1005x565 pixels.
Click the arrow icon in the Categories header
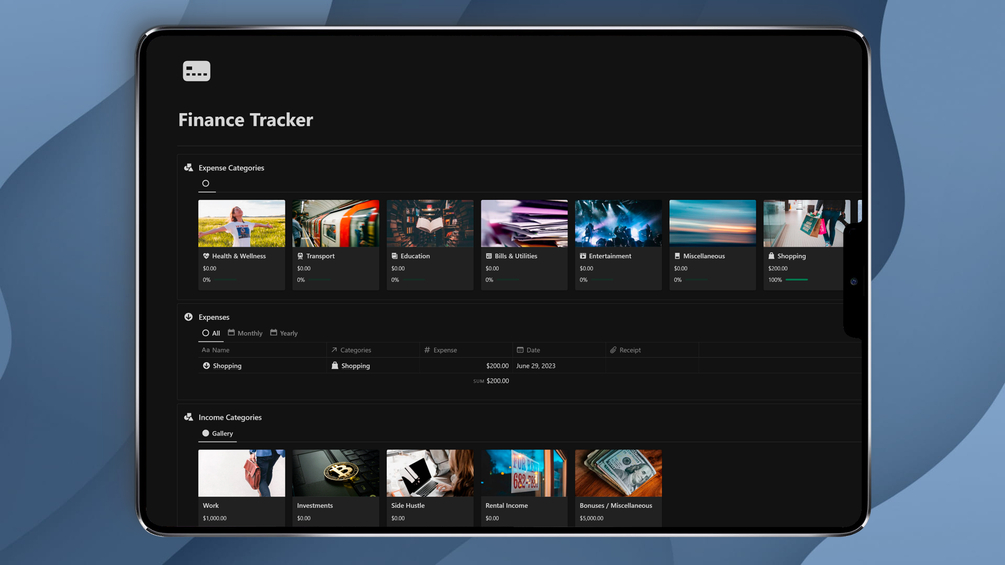tap(334, 350)
